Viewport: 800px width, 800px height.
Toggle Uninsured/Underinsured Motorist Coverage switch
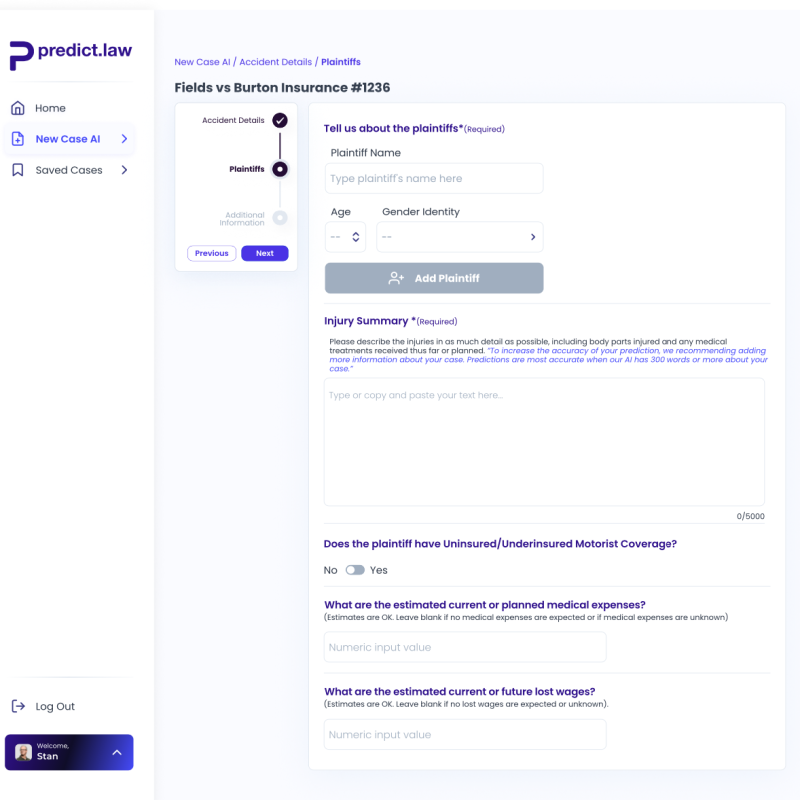[x=355, y=570]
